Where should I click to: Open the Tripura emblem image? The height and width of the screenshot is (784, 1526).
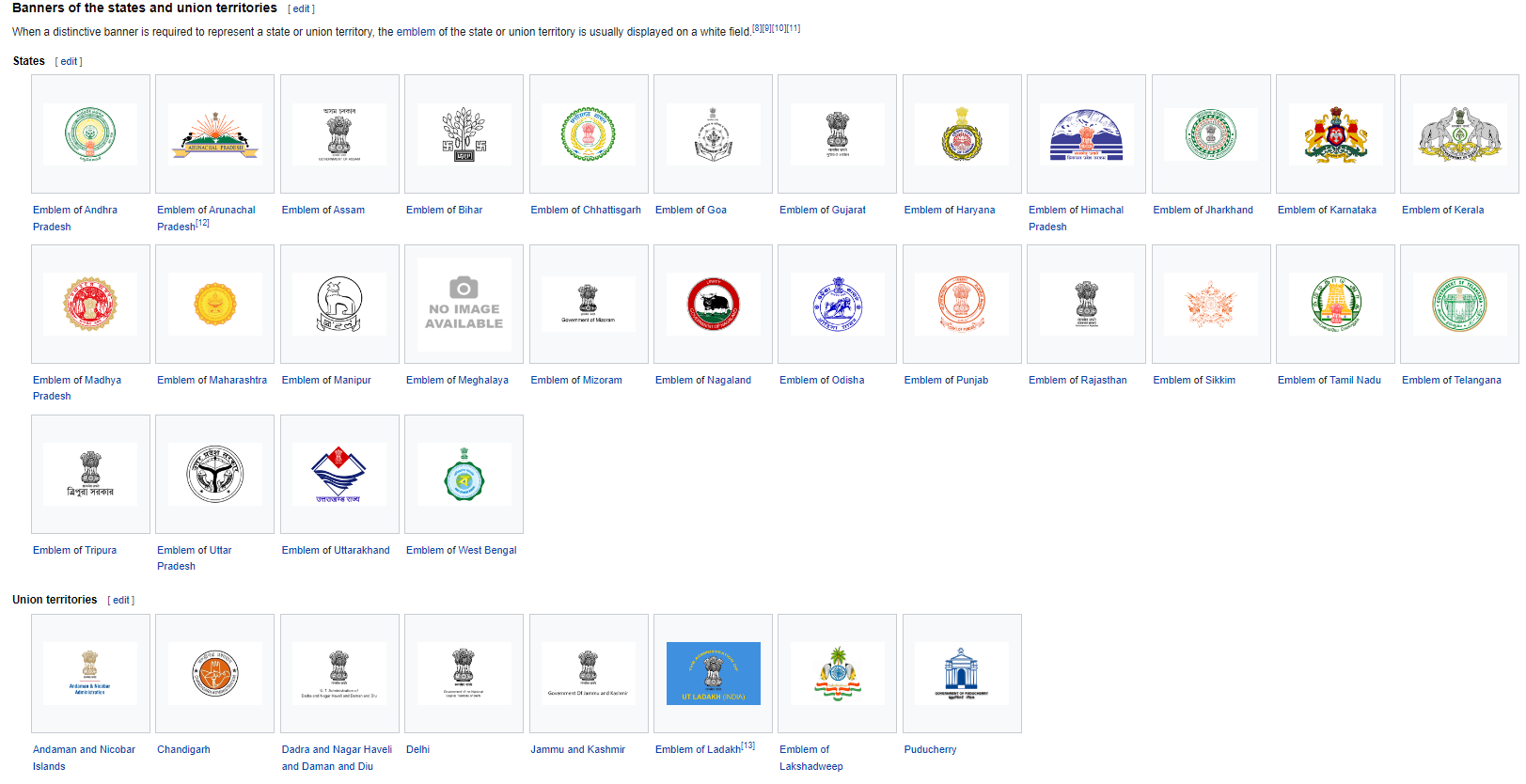click(90, 475)
